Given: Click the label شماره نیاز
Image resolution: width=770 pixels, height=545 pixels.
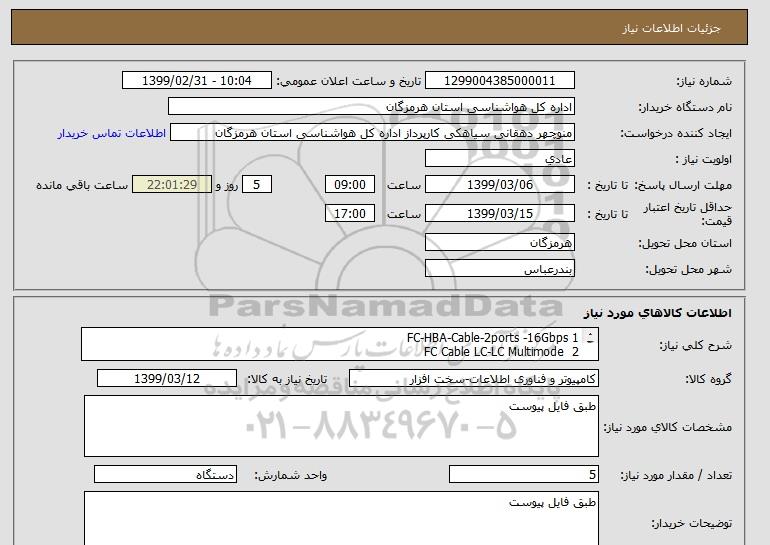Looking at the screenshot, I should pyautogui.click(x=704, y=82).
